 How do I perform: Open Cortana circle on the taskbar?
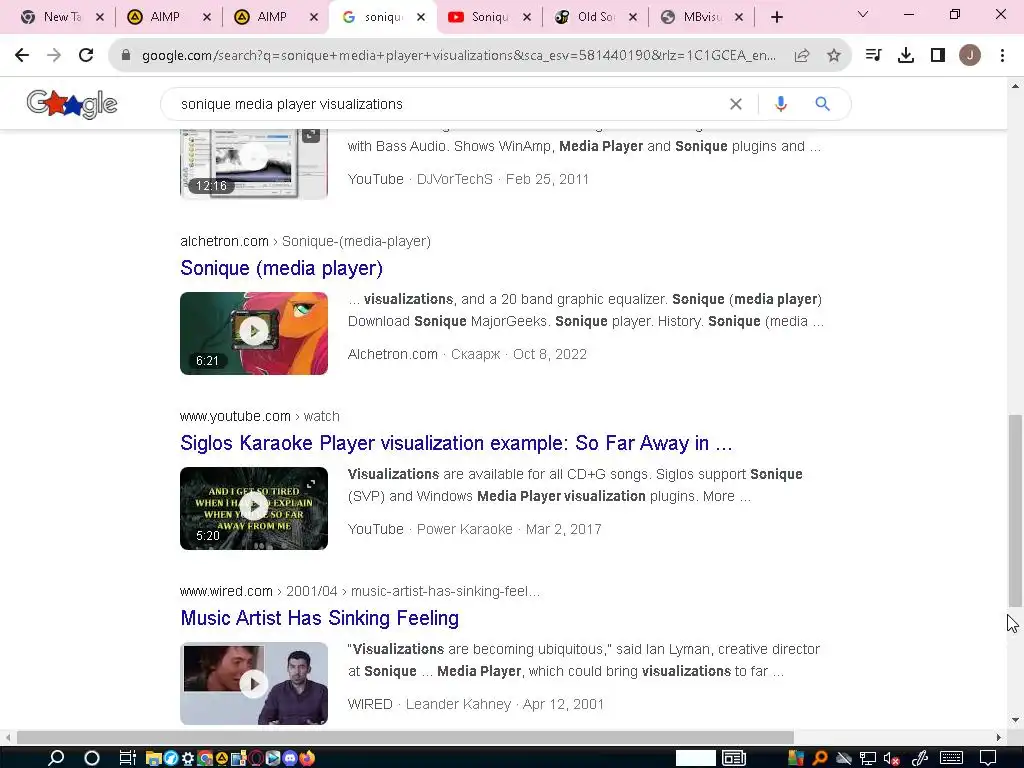coord(92,758)
